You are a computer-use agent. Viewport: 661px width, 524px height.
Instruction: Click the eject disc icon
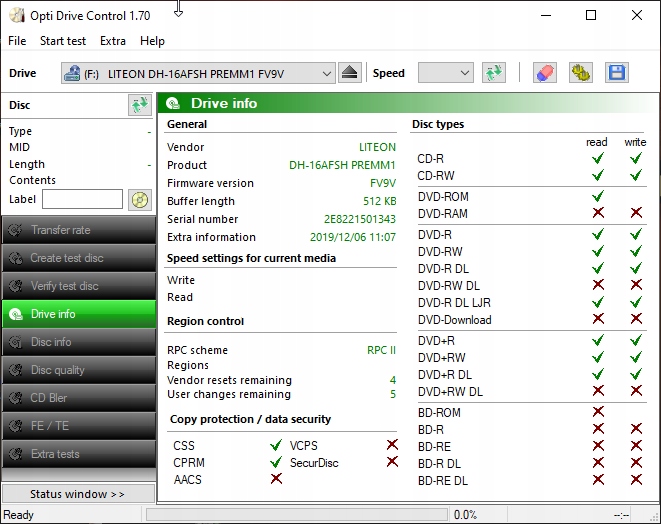(349, 73)
